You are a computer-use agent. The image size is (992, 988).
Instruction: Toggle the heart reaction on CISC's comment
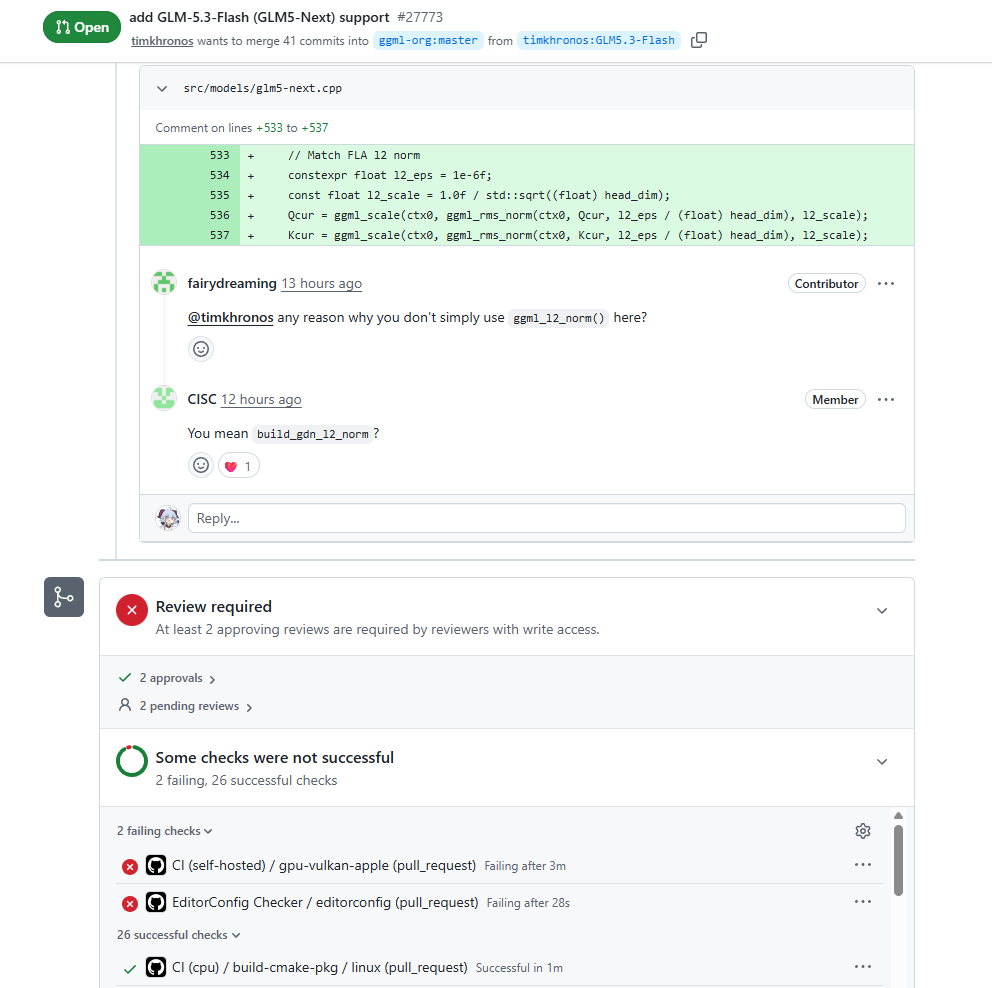coord(239,466)
